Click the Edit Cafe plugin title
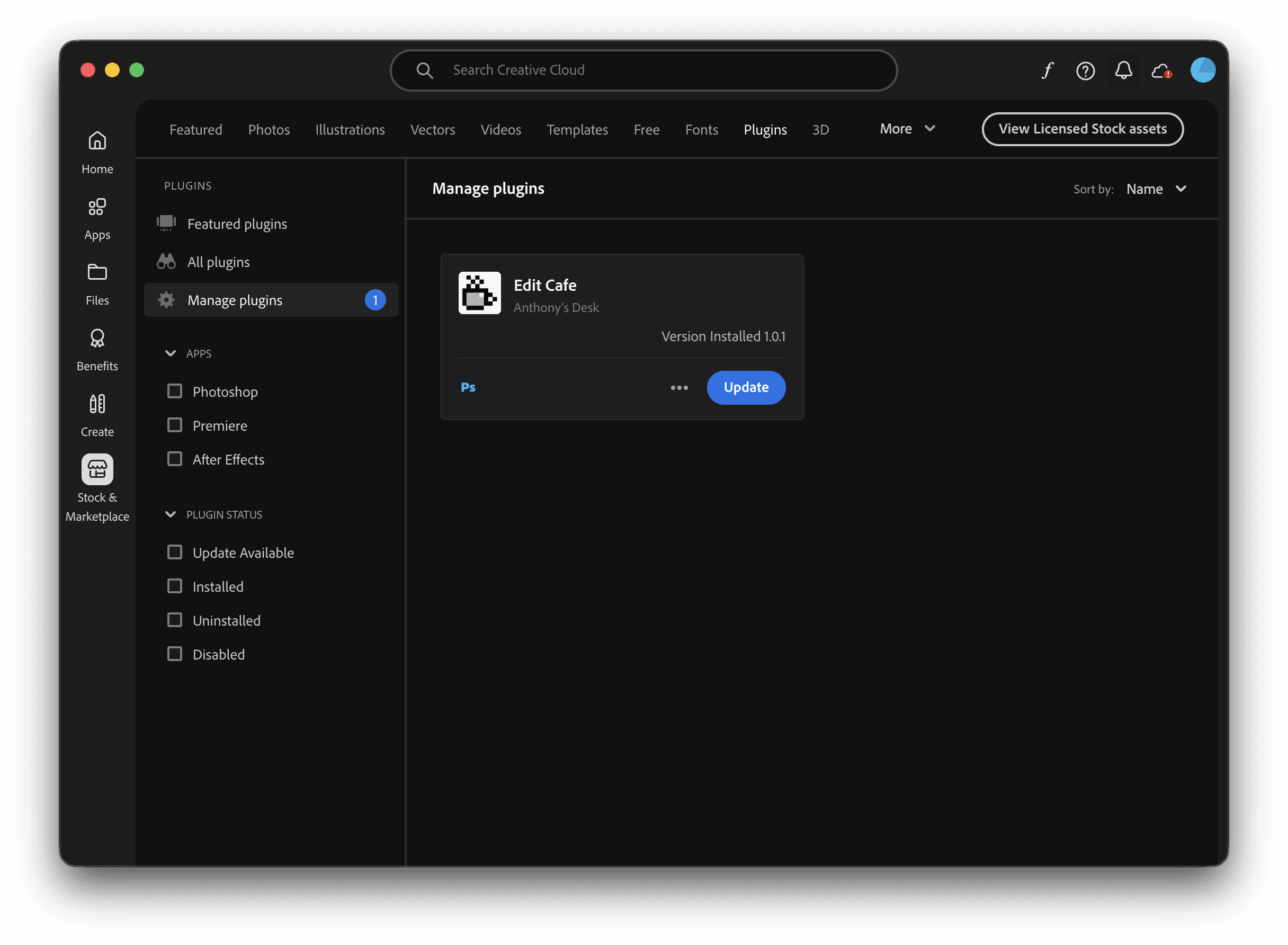Viewport: 1288px width, 945px height. click(544, 285)
